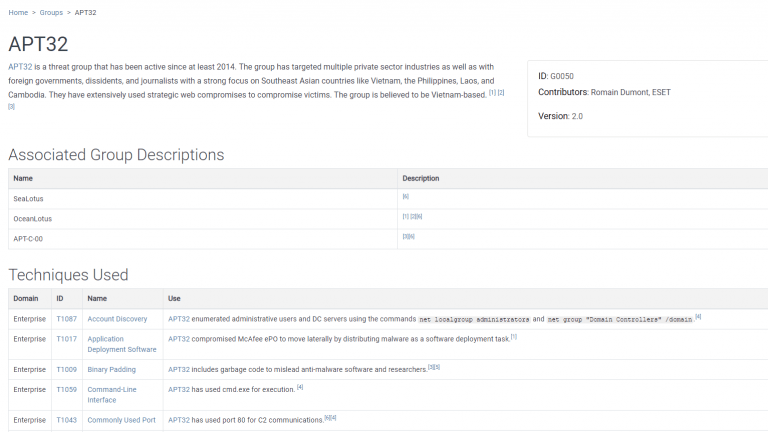Click the OceanLotus group name cell
The height and width of the screenshot is (432, 768).
33,218
